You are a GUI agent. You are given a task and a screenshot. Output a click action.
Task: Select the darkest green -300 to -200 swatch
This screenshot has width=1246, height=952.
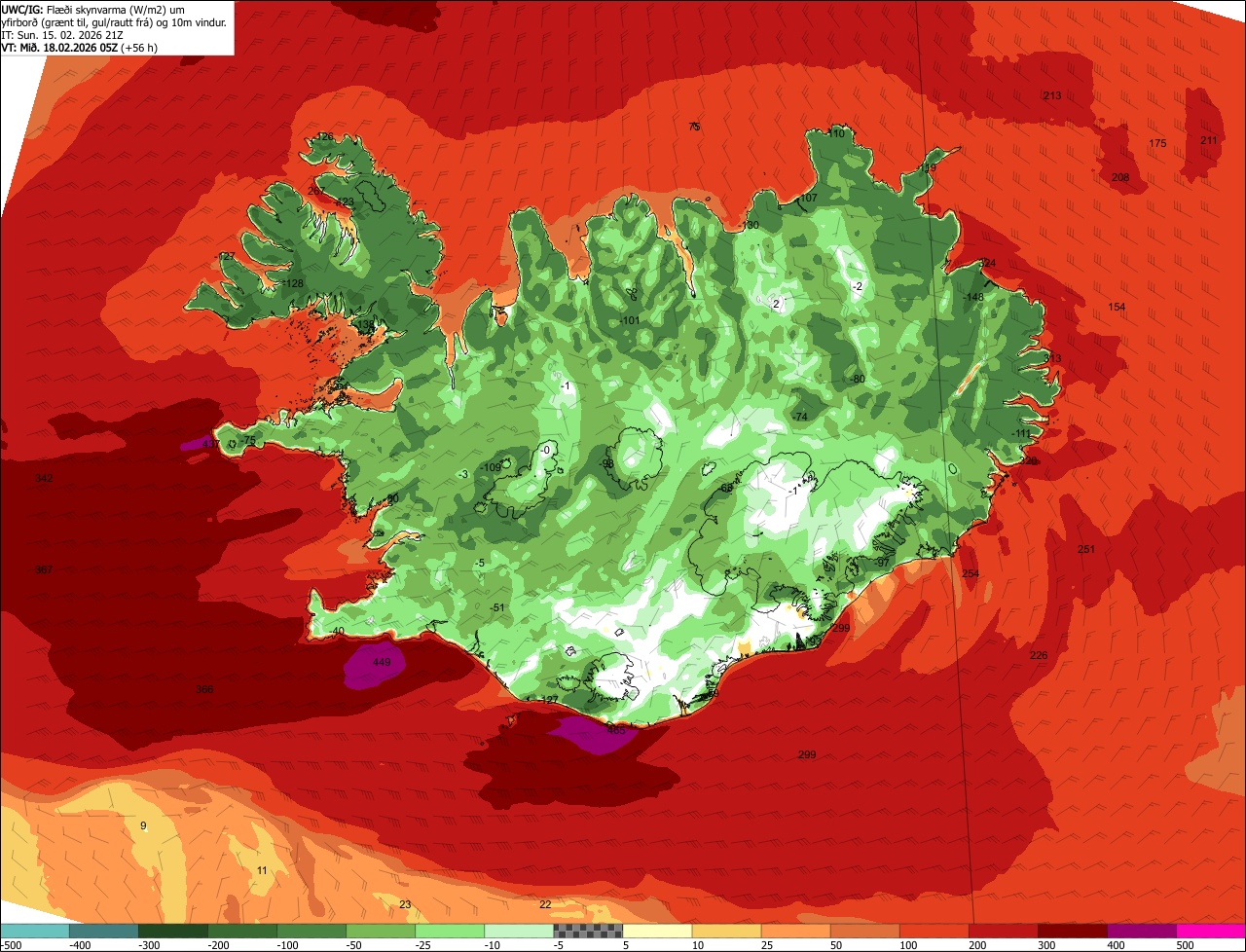pyautogui.click(x=172, y=931)
